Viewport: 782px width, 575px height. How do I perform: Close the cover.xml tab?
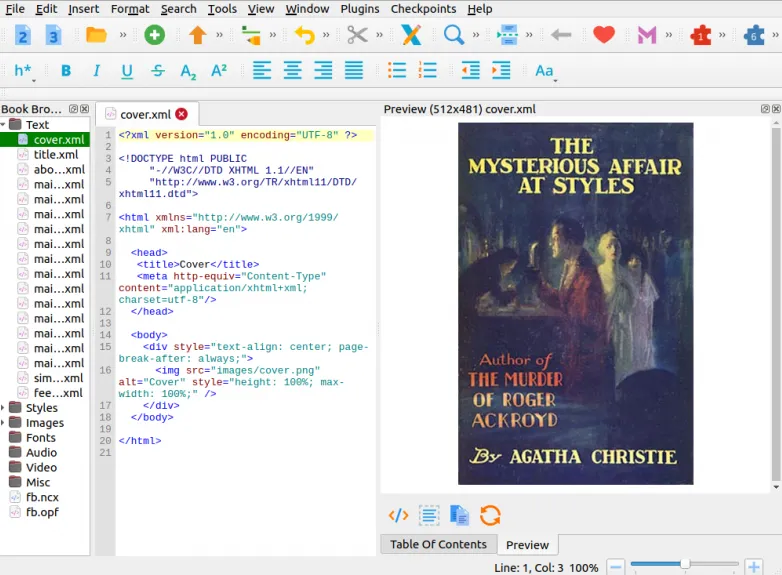(182, 114)
